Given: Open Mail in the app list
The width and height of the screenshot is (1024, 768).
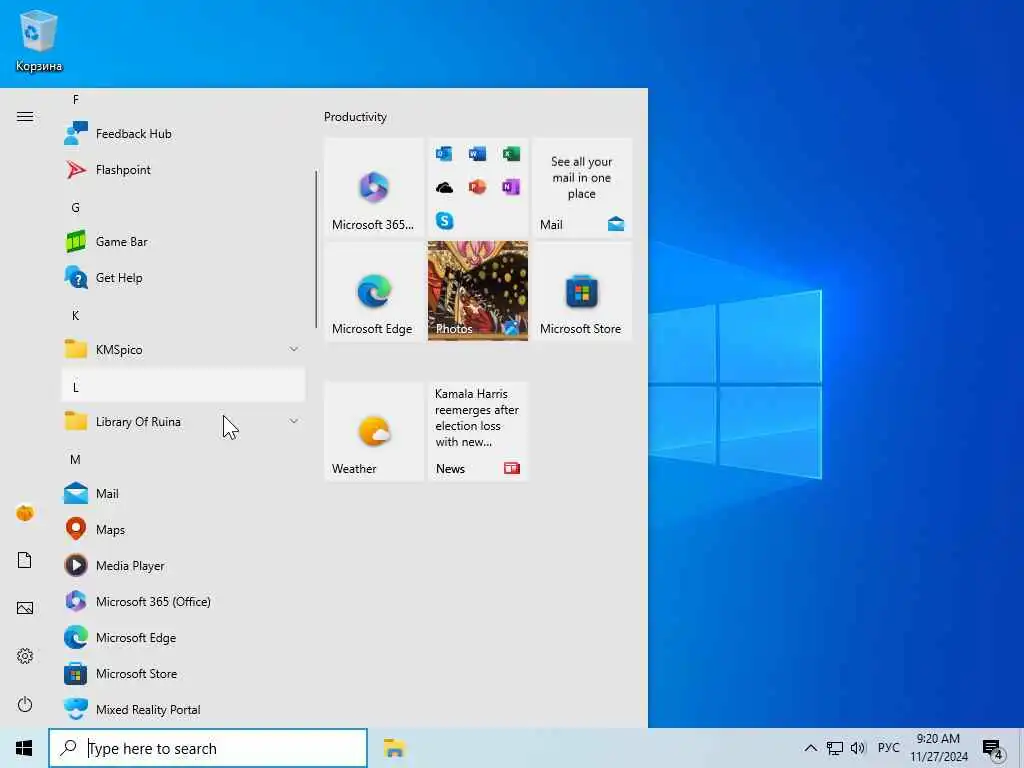Looking at the screenshot, I should click(x=183, y=494).
